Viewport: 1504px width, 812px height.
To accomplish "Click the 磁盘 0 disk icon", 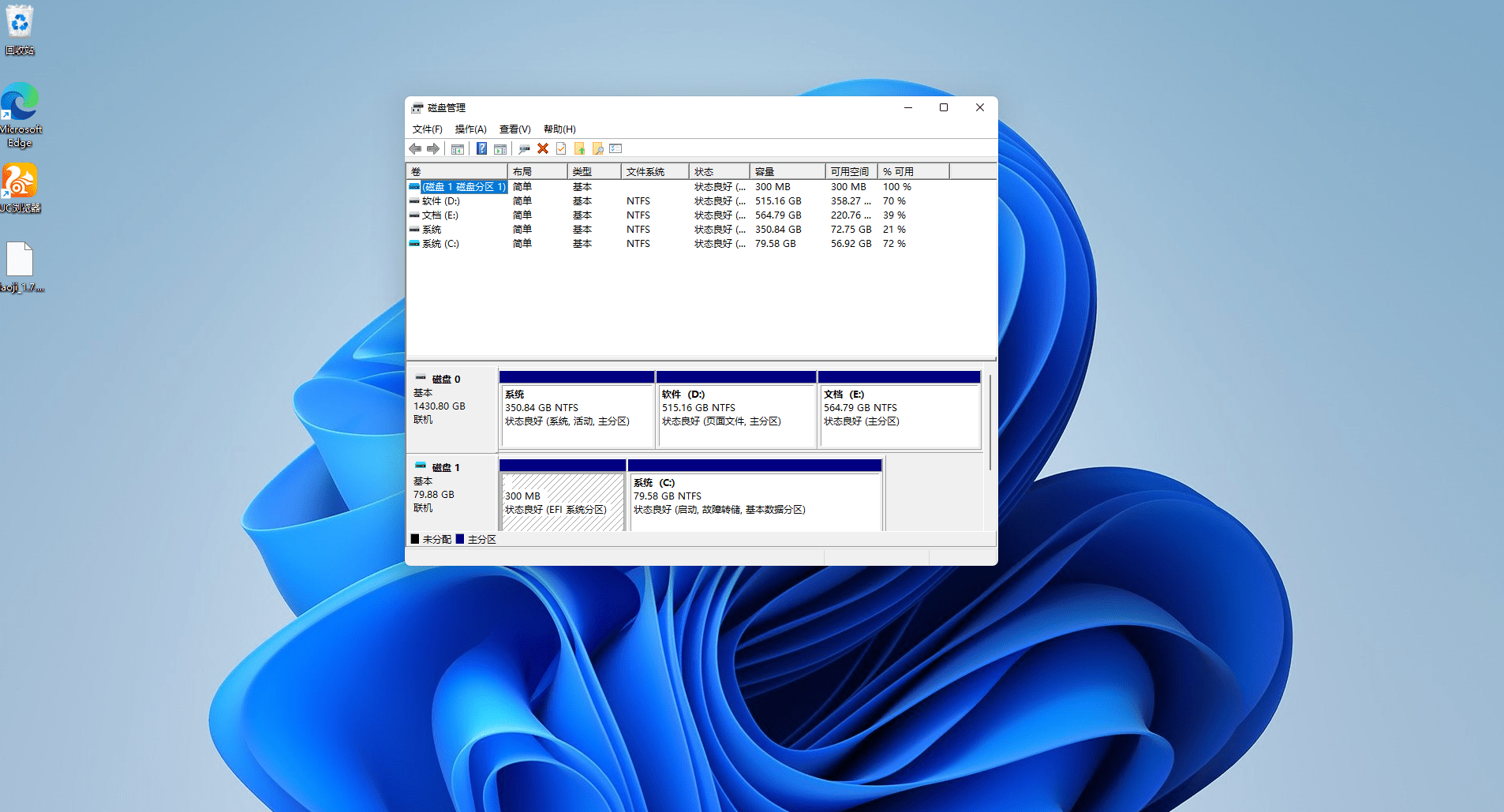I will tap(421, 378).
